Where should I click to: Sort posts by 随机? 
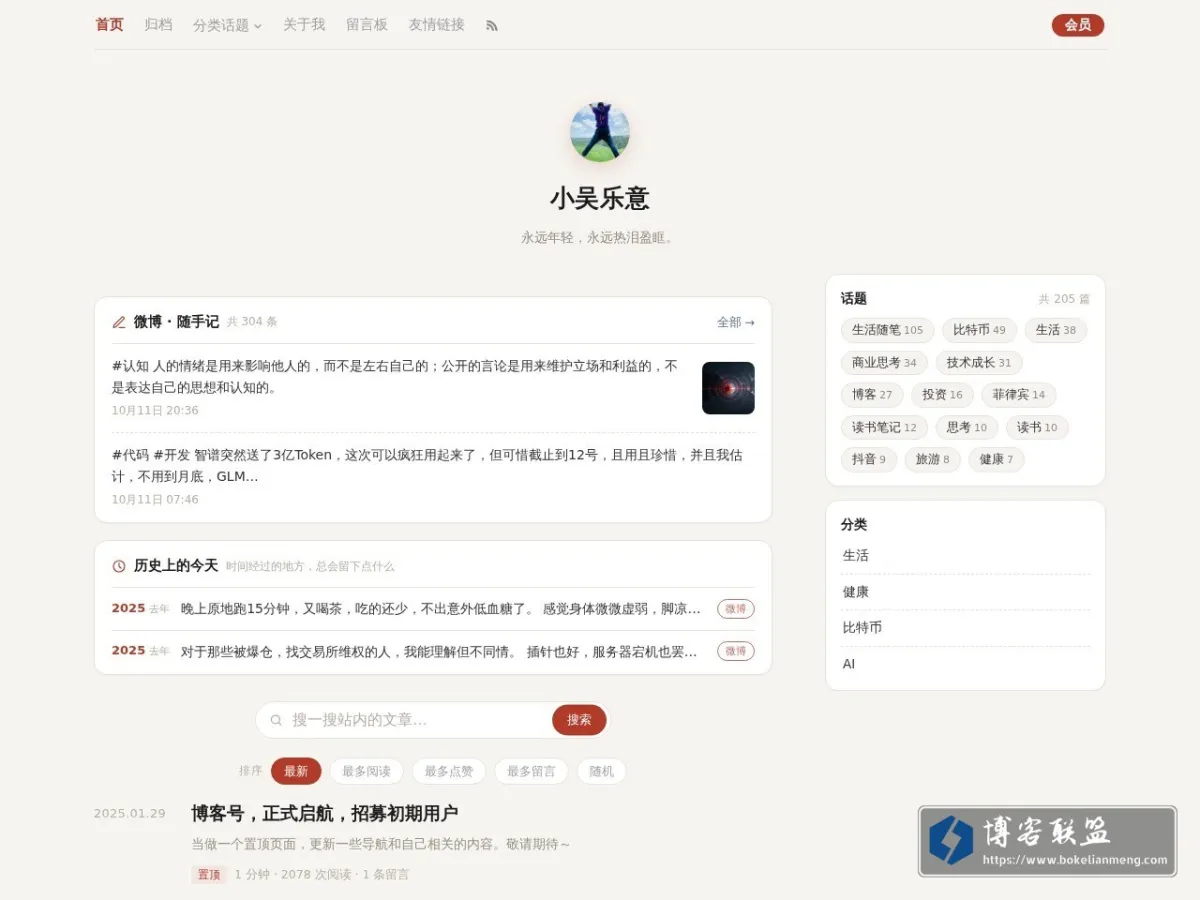click(601, 771)
